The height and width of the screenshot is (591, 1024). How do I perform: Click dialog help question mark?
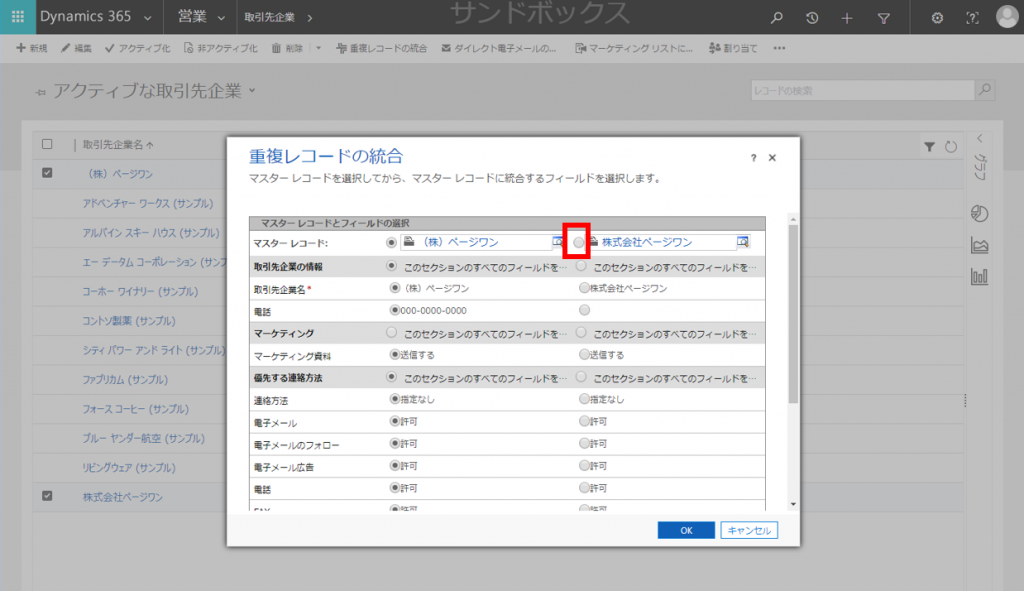click(x=754, y=158)
